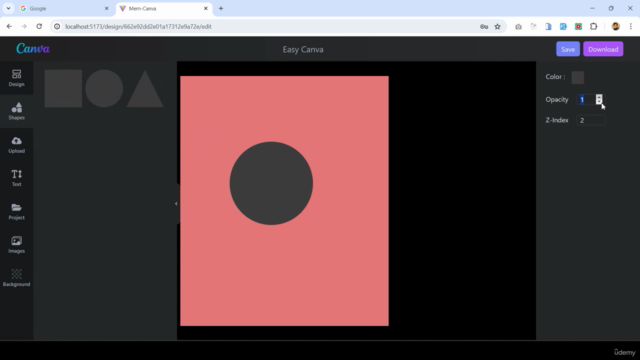
Task: Go forward in browser history
Action: coord(24,26)
